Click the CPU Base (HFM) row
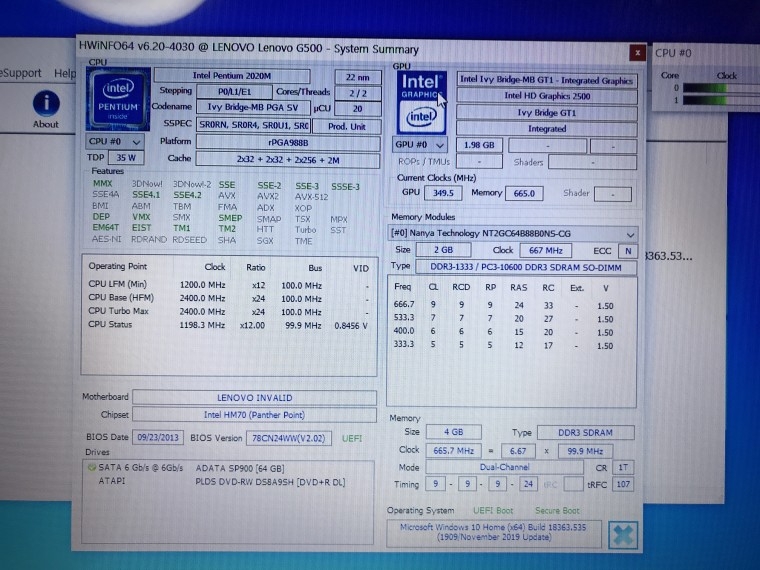The image size is (760, 570). click(228, 298)
